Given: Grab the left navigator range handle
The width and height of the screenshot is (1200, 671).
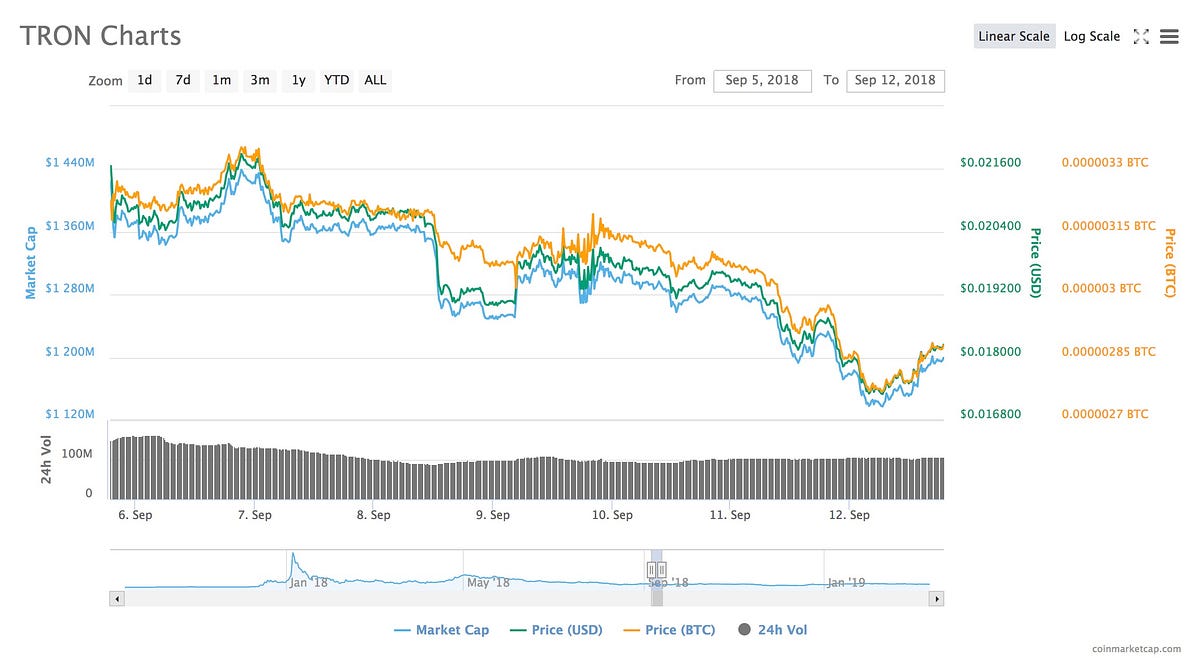Looking at the screenshot, I should click(x=651, y=570).
